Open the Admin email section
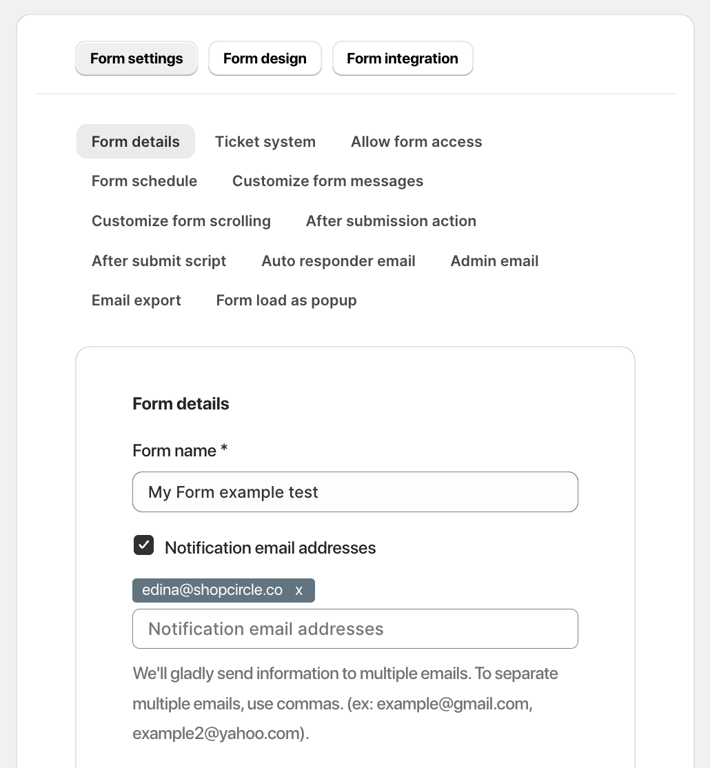 (x=494, y=261)
